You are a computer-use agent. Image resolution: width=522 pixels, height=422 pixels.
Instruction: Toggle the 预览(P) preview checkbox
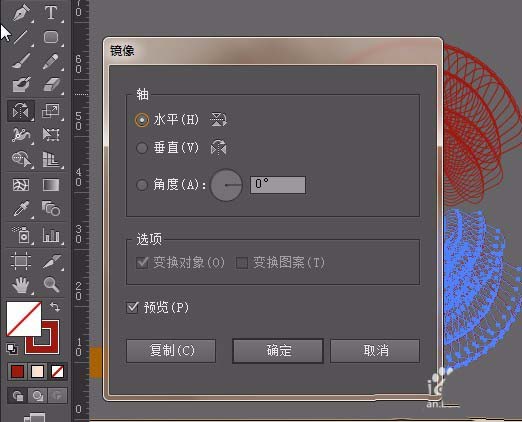coord(132,307)
